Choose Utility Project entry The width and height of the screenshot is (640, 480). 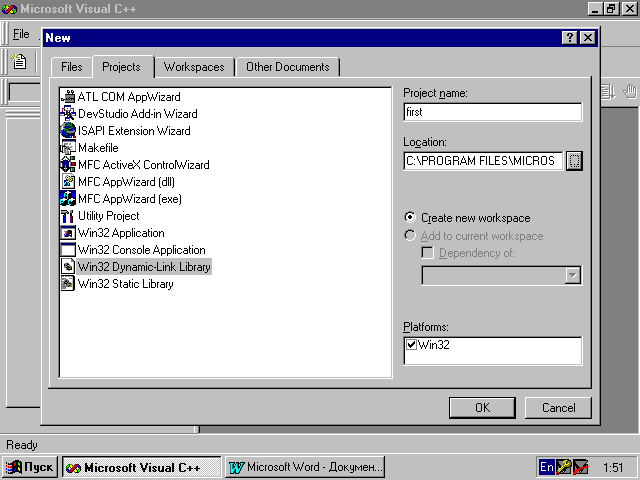click(109, 216)
